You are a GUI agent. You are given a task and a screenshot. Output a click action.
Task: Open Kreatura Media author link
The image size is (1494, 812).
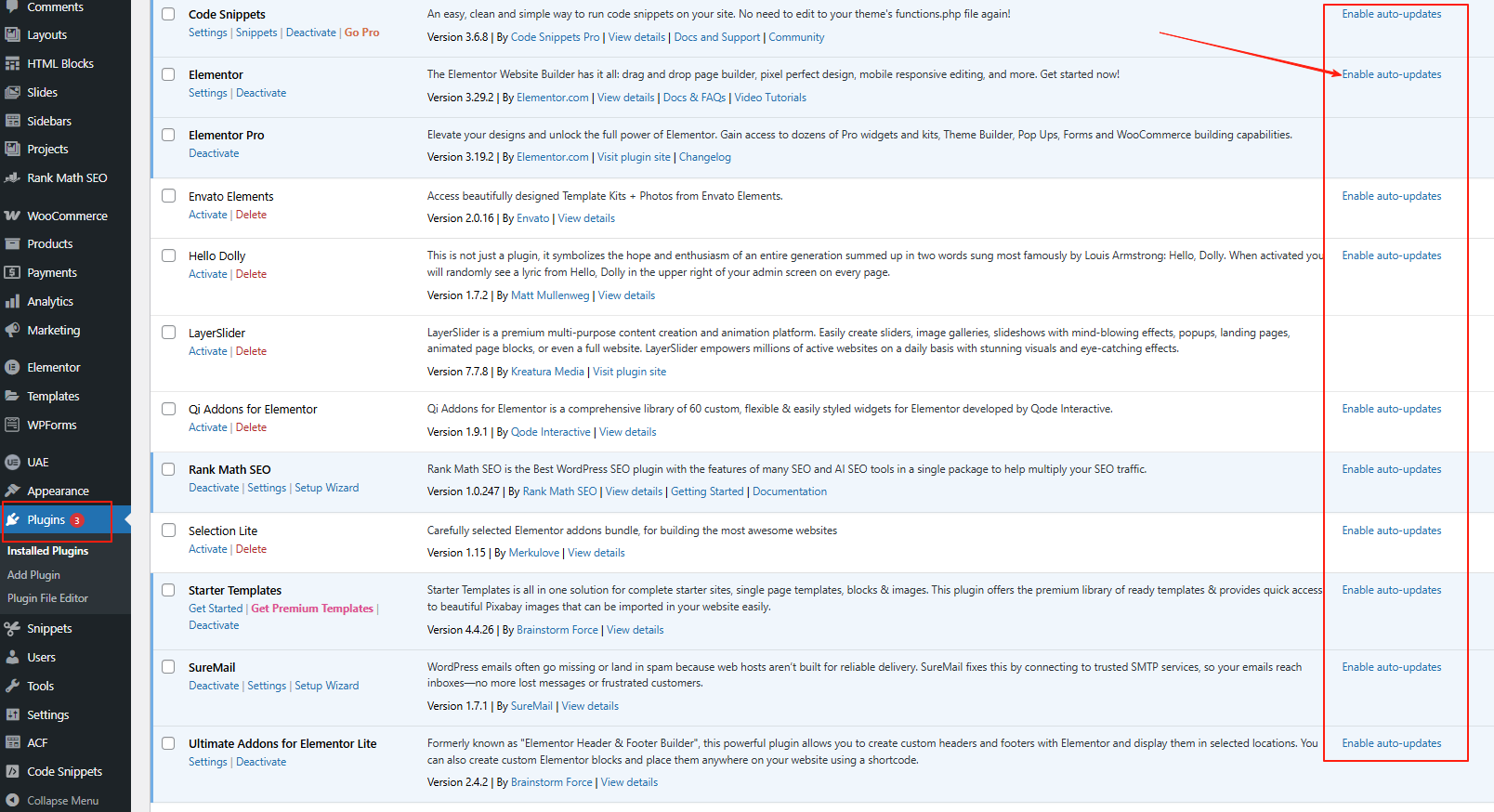point(547,372)
